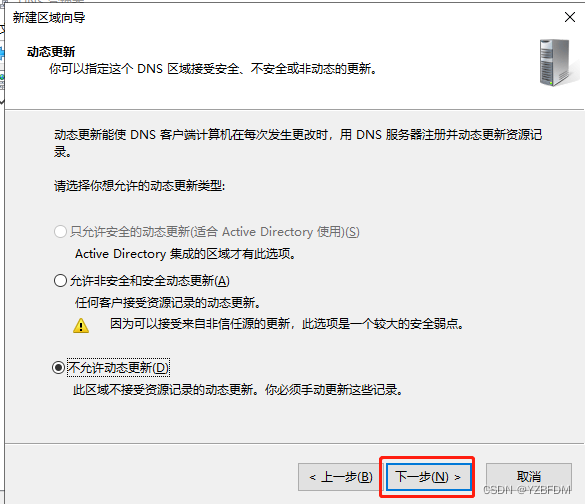Click subtitle about DNS 区域接受安全更新

pos(213,69)
